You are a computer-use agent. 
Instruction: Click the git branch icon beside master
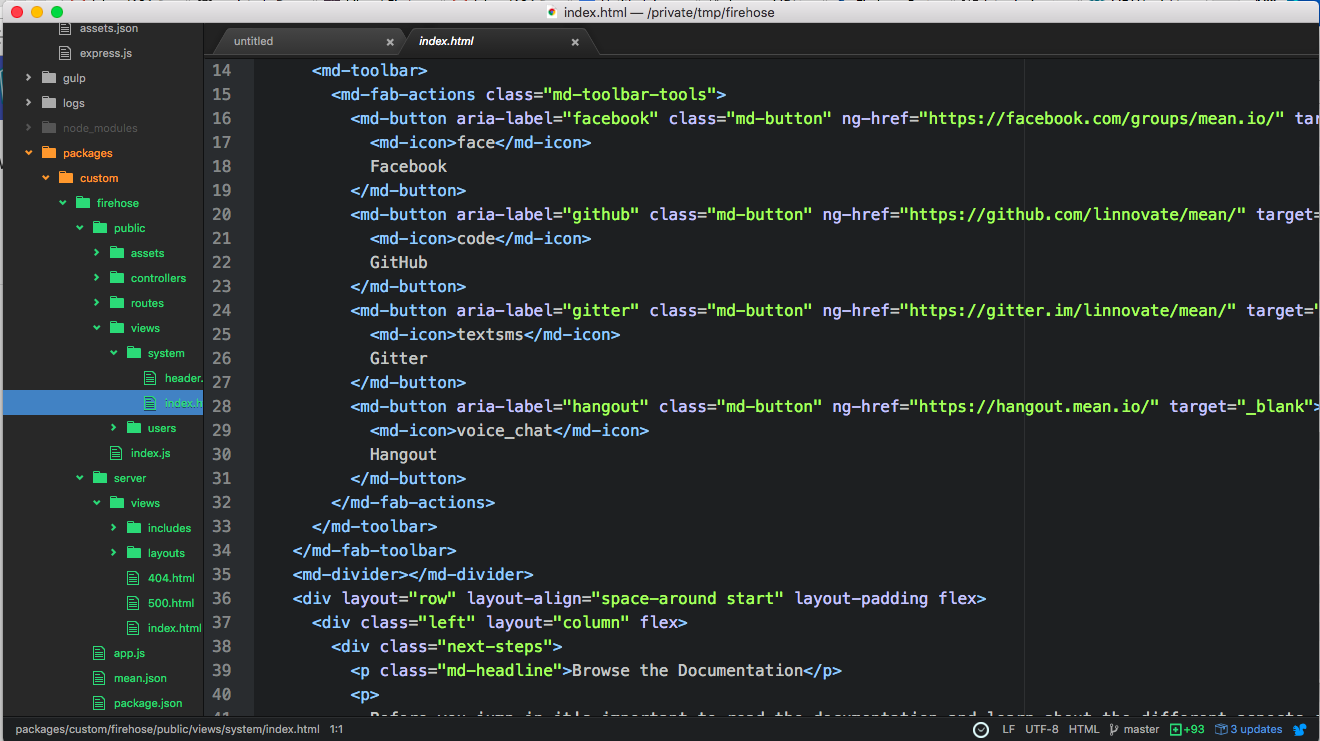[x=1113, y=730]
